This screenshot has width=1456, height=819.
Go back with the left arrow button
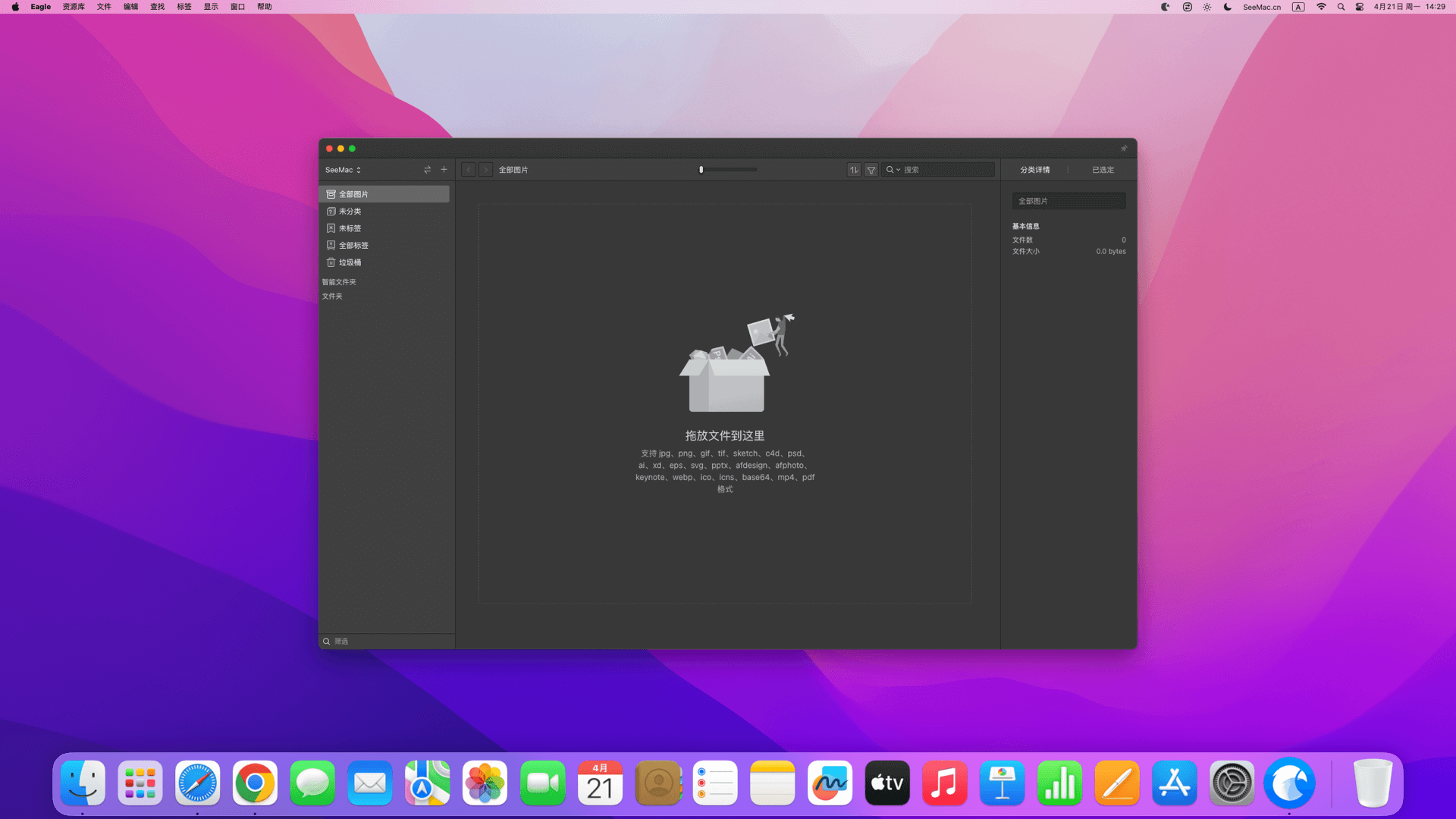469,170
